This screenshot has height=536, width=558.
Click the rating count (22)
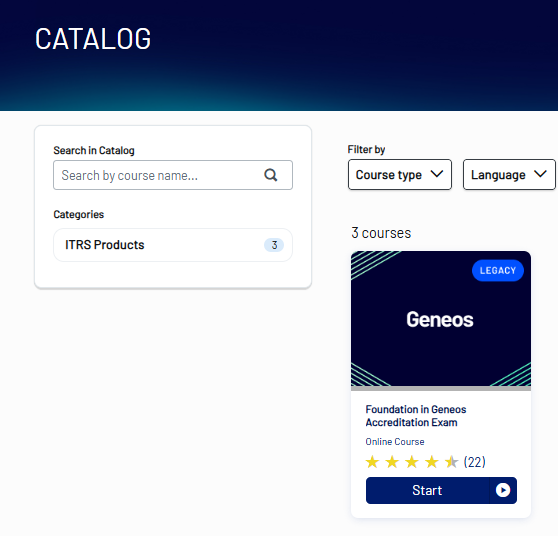[474, 462]
